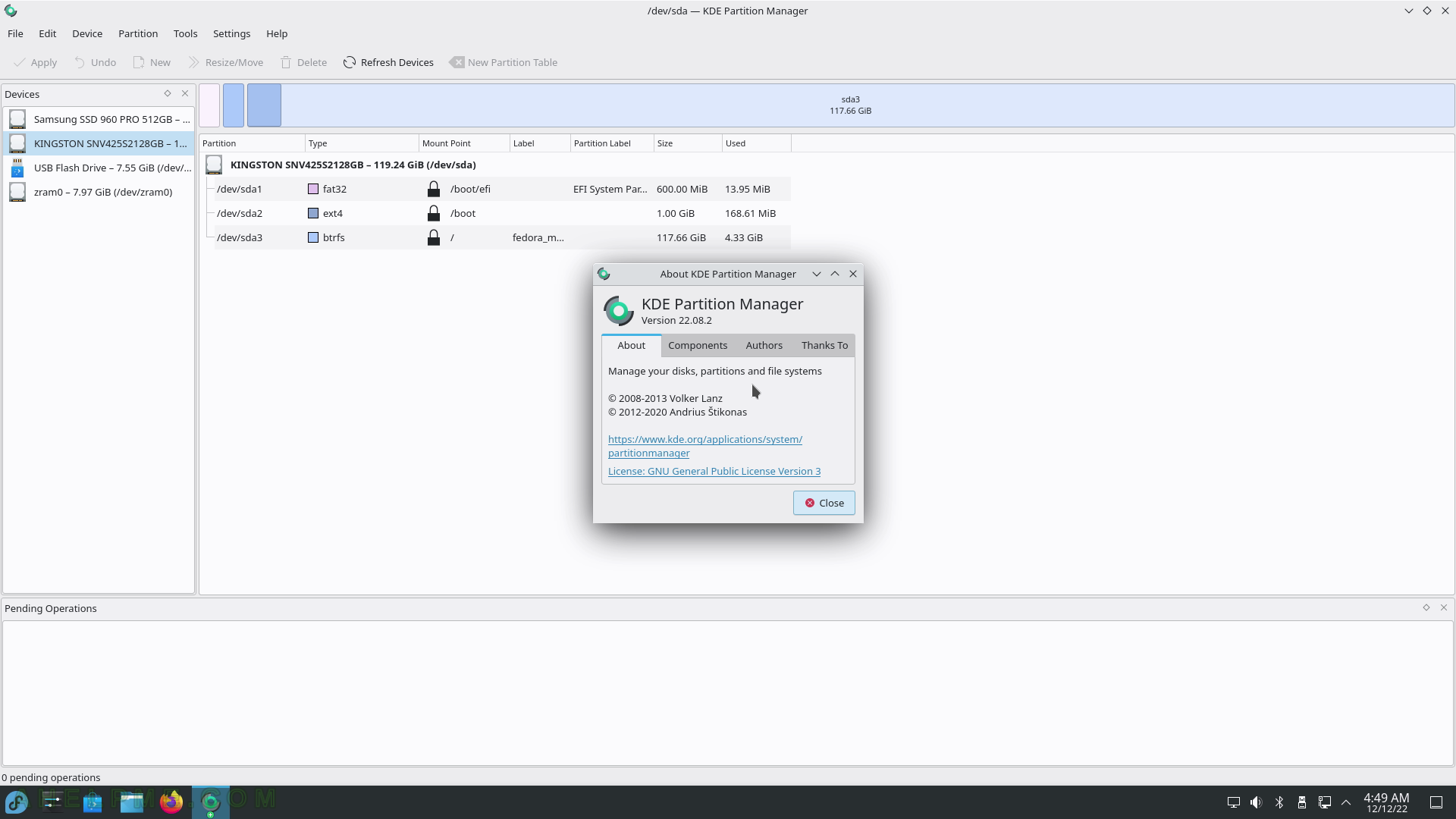
Task: Open Bluetooth tray icon
Action: pos(1279,802)
